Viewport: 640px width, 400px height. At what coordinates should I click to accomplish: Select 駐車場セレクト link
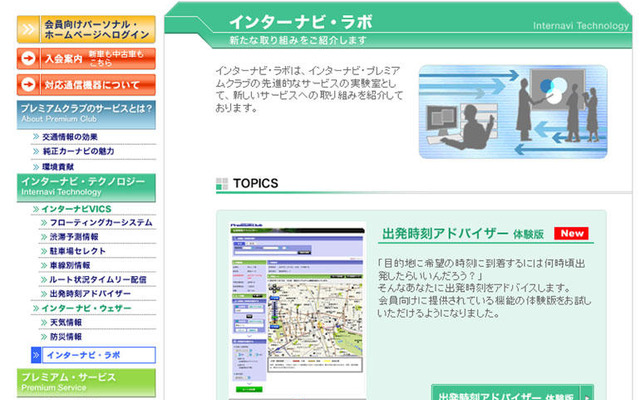78,251
